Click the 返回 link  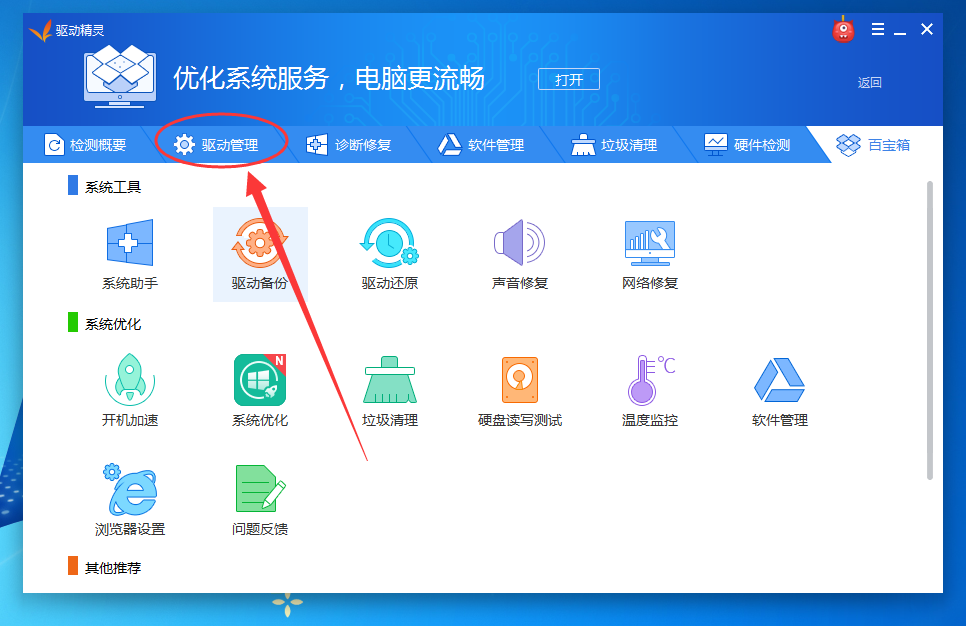point(869,83)
